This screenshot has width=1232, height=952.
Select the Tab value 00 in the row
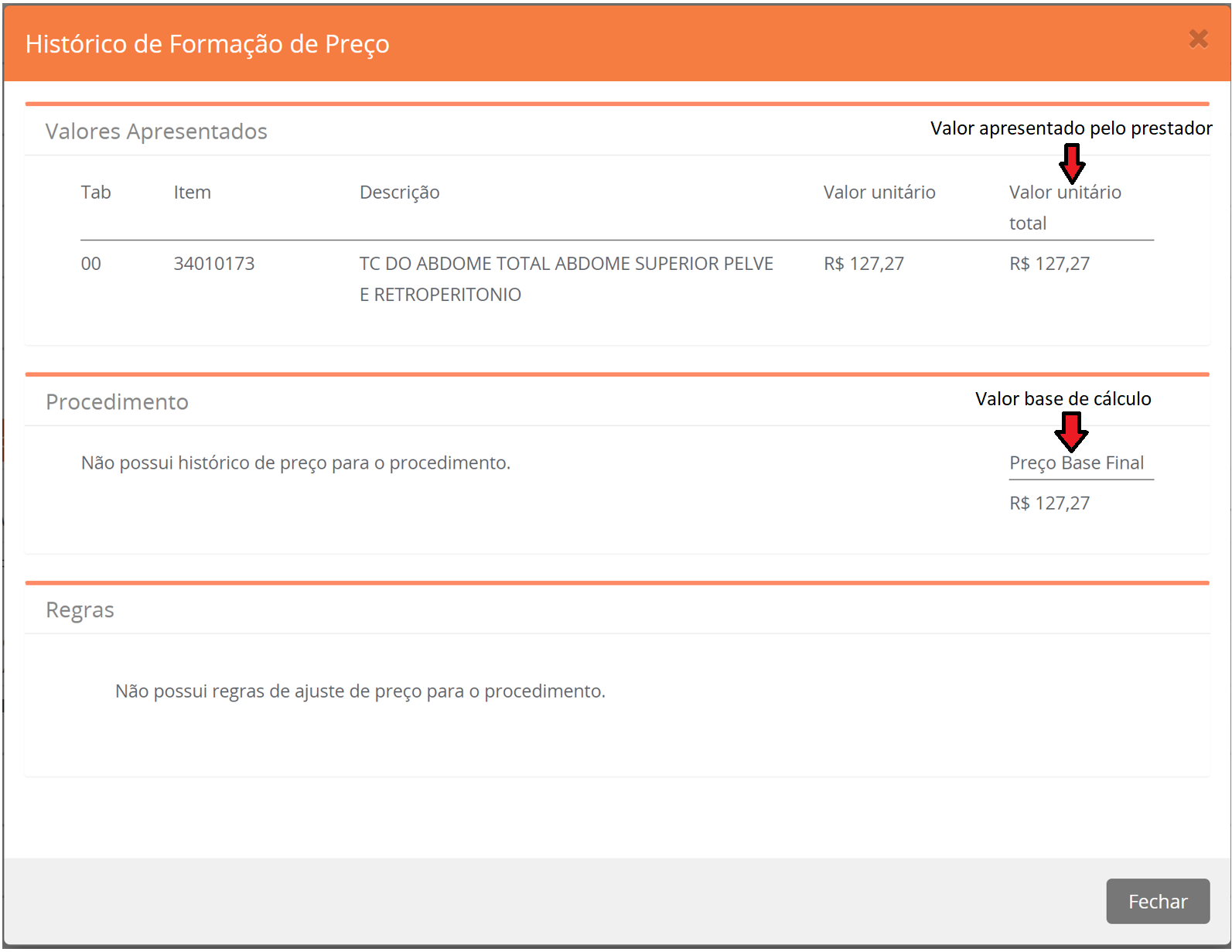(91, 264)
